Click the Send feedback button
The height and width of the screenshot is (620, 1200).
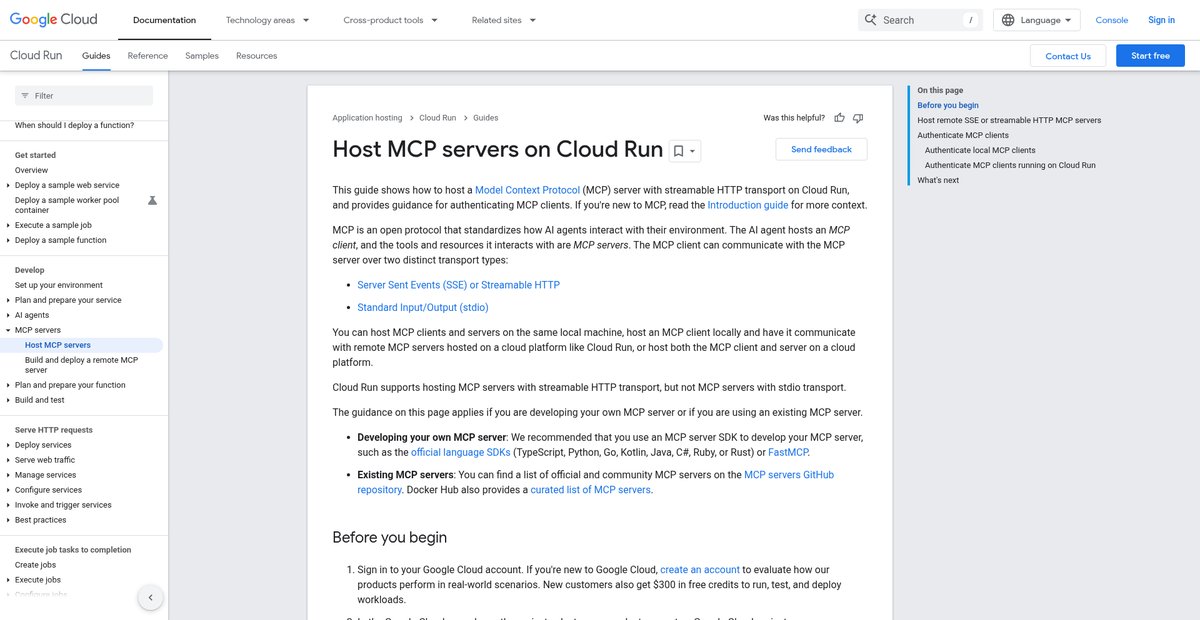pos(821,149)
